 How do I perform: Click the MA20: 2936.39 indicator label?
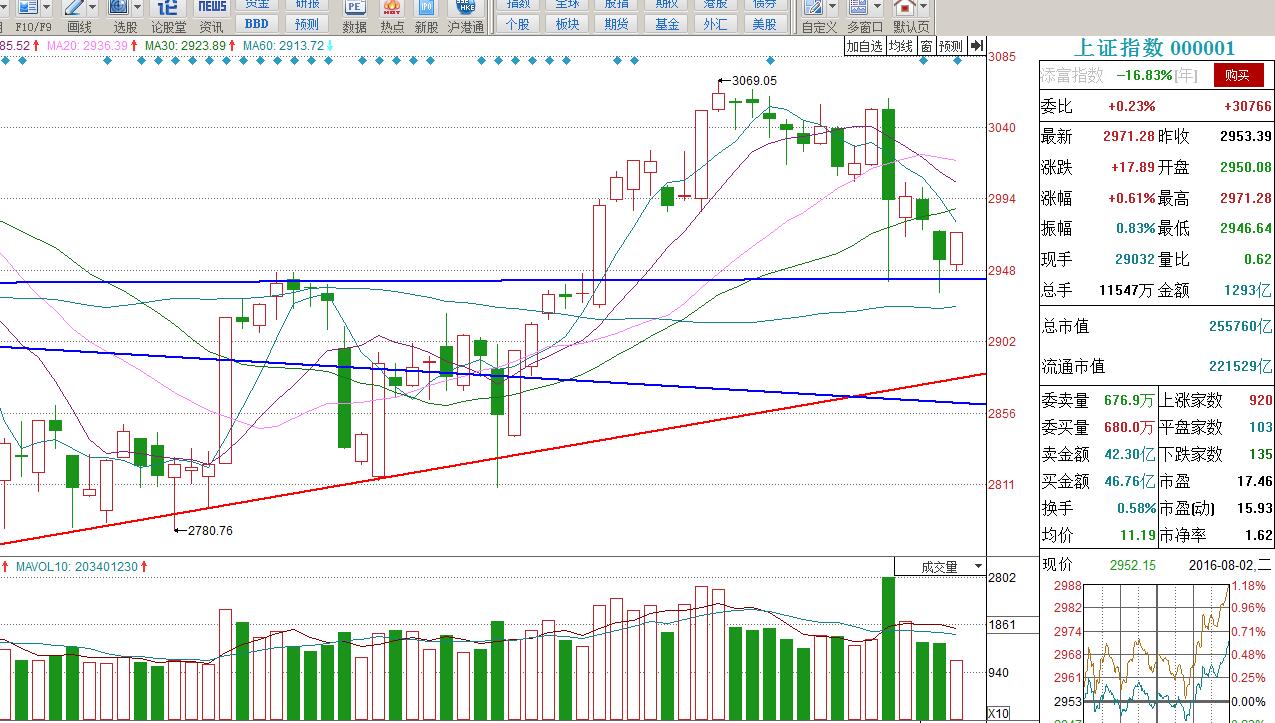86,46
